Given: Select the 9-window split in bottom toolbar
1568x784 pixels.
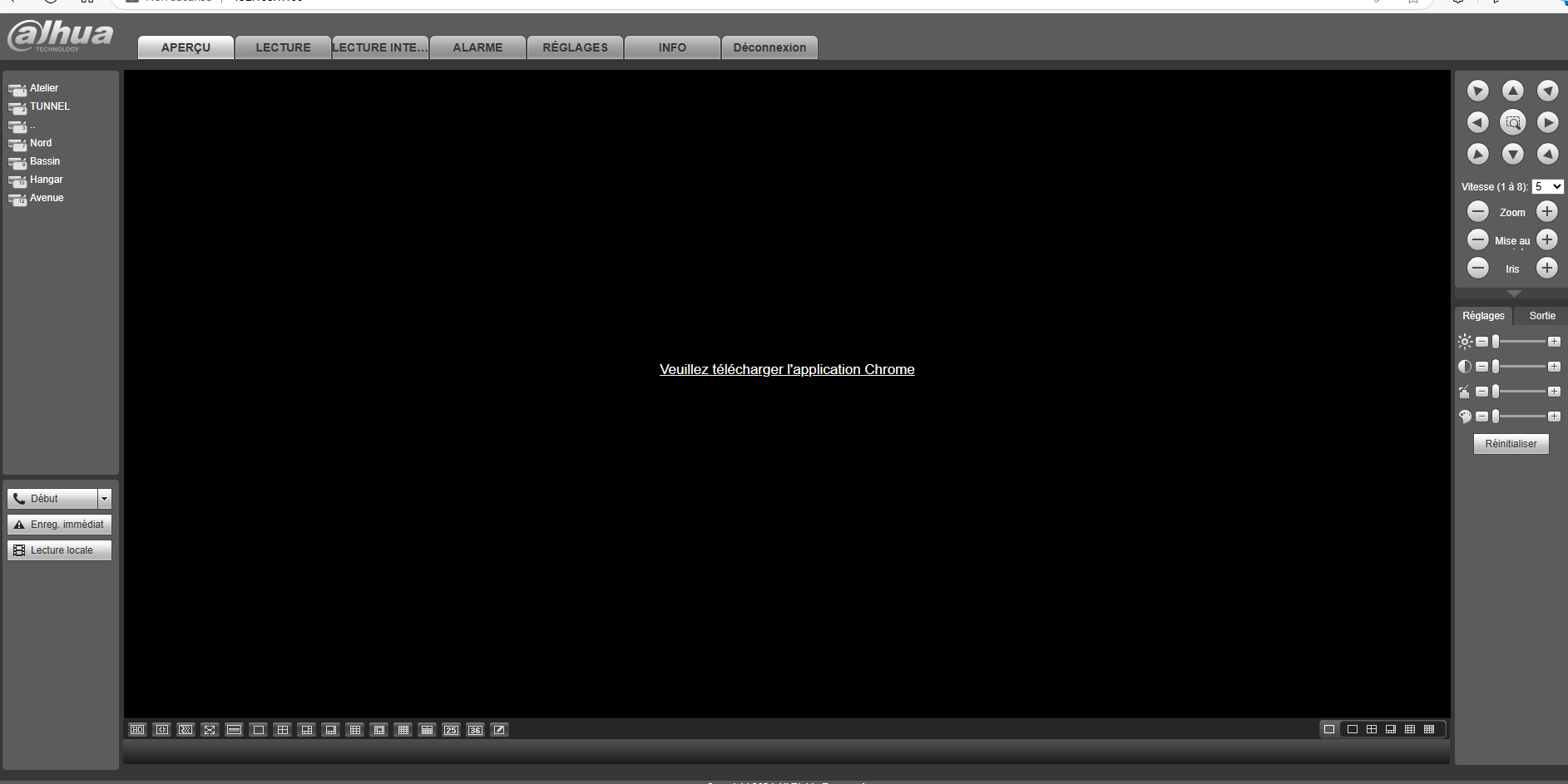Looking at the screenshot, I should click(x=354, y=730).
